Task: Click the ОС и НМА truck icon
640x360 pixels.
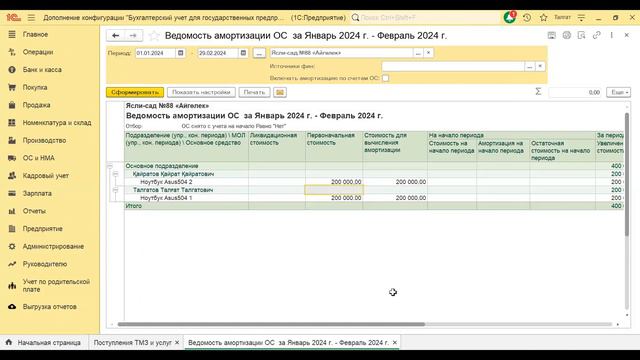Action: pos(12,158)
